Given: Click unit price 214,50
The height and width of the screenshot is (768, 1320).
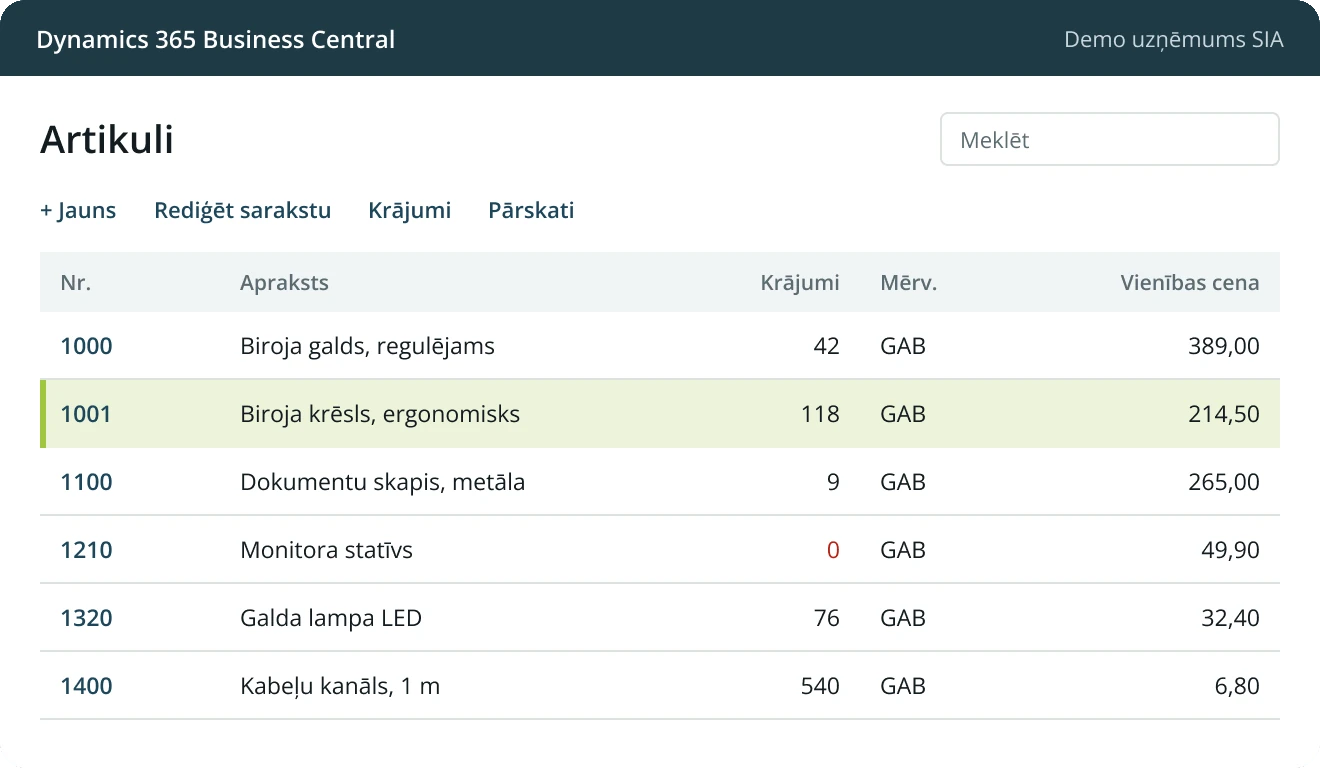Looking at the screenshot, I should pos(1224,414).
